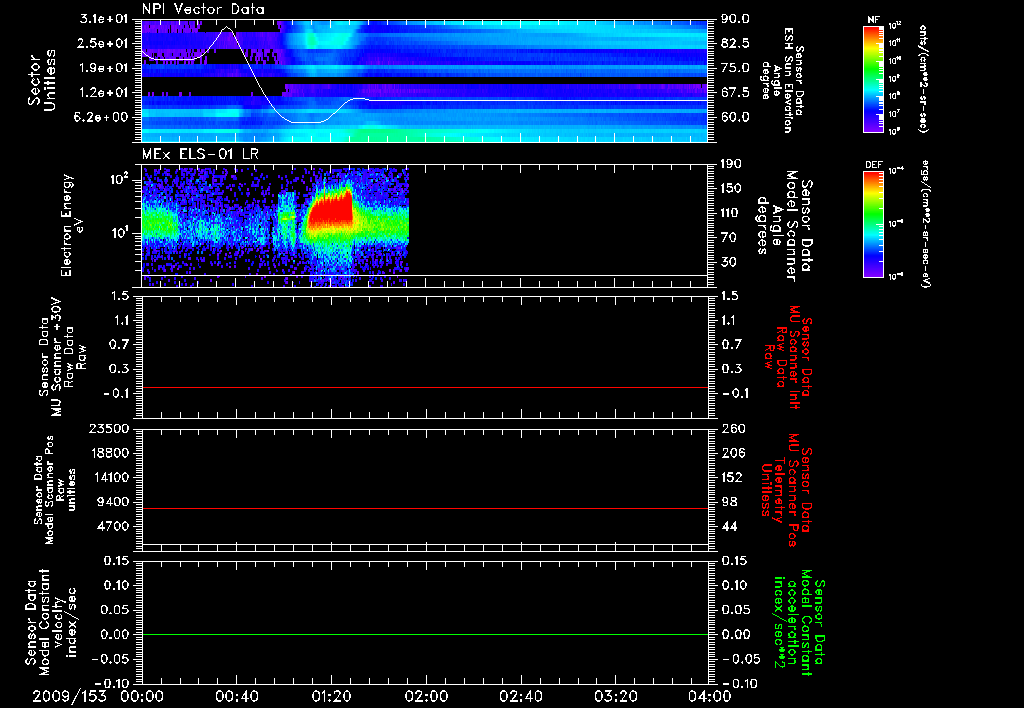The image size is (1024, 708).
Task: Click the 02:00 time axis label
Action: [426, 696]
